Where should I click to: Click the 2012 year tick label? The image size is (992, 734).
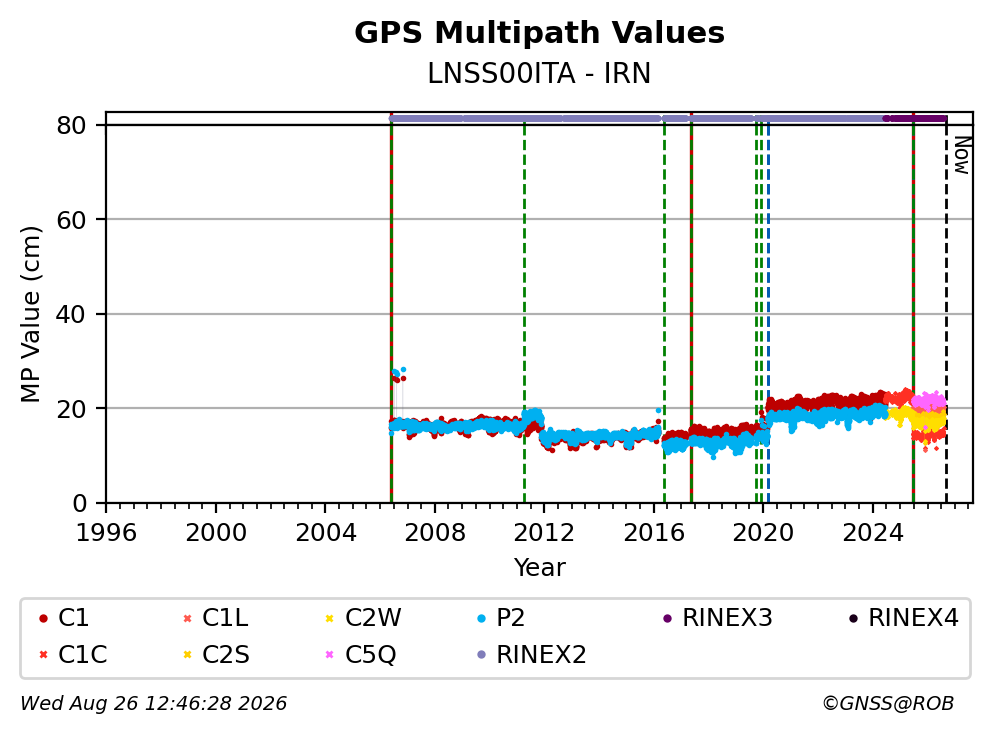click(544, 533)
